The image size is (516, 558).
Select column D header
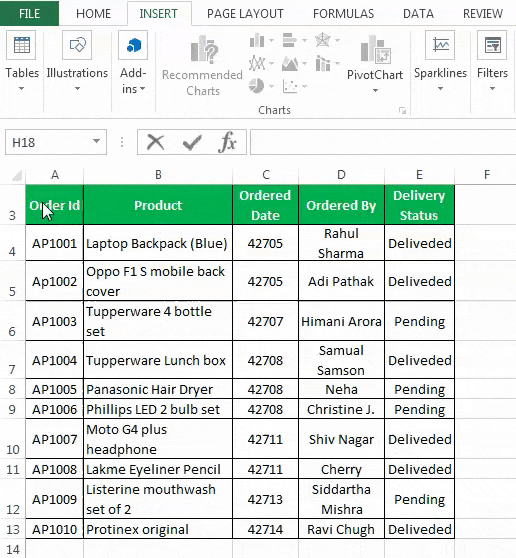point(341,175)
